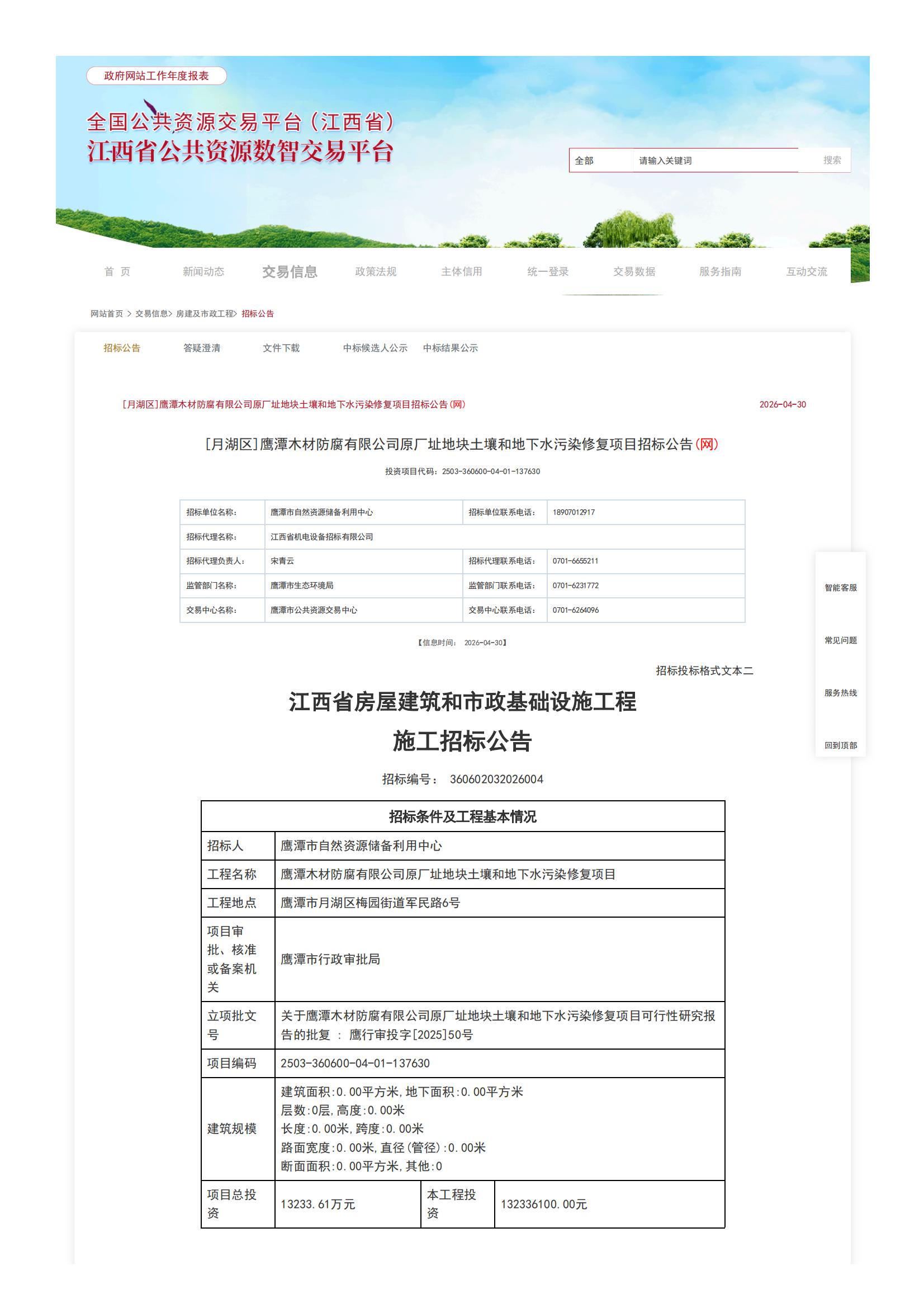Open the red announcement title link
The width and height of the screenshot is (924, 1308).
294,404
